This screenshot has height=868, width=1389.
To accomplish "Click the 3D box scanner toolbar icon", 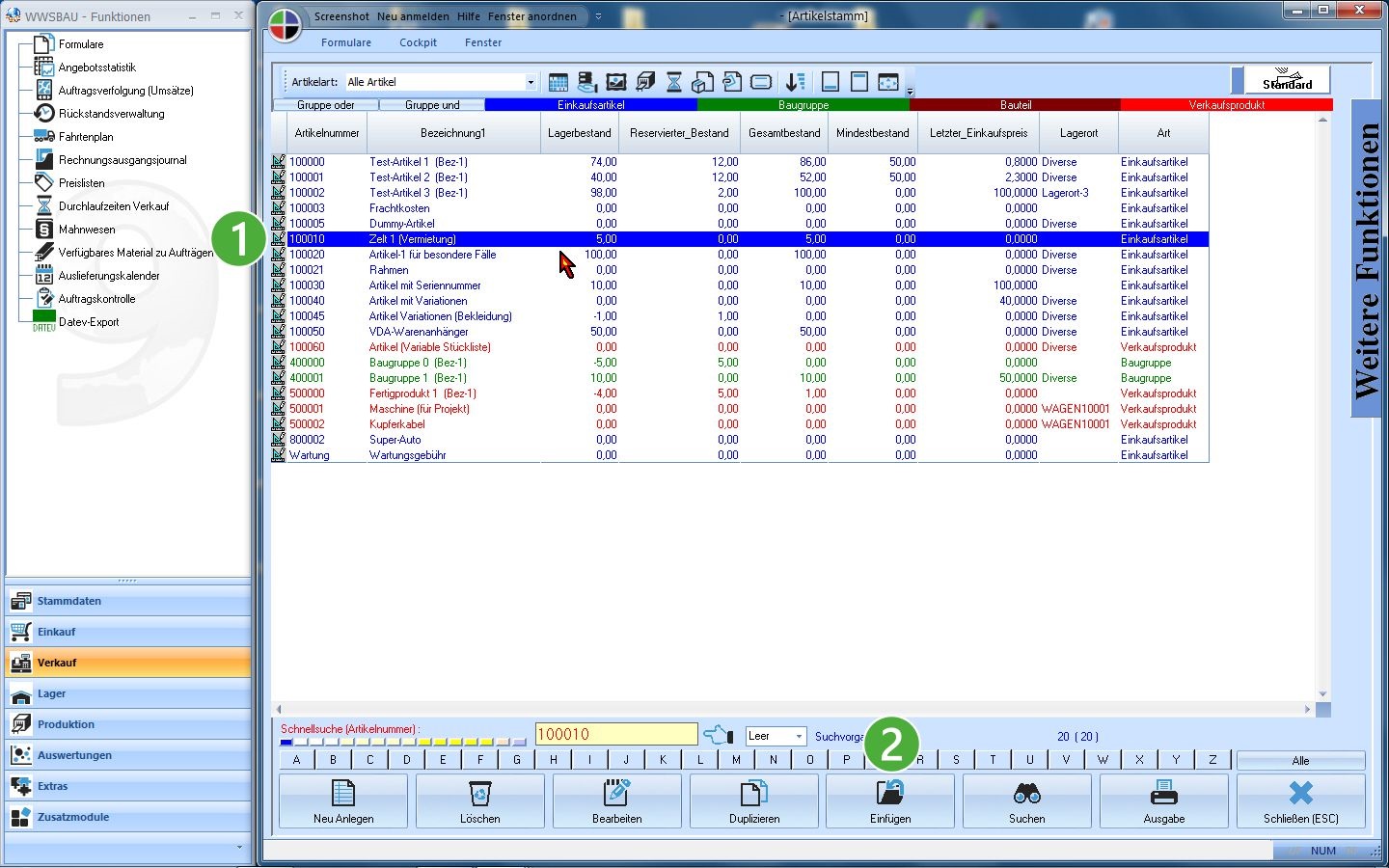I will pos(645,82).
